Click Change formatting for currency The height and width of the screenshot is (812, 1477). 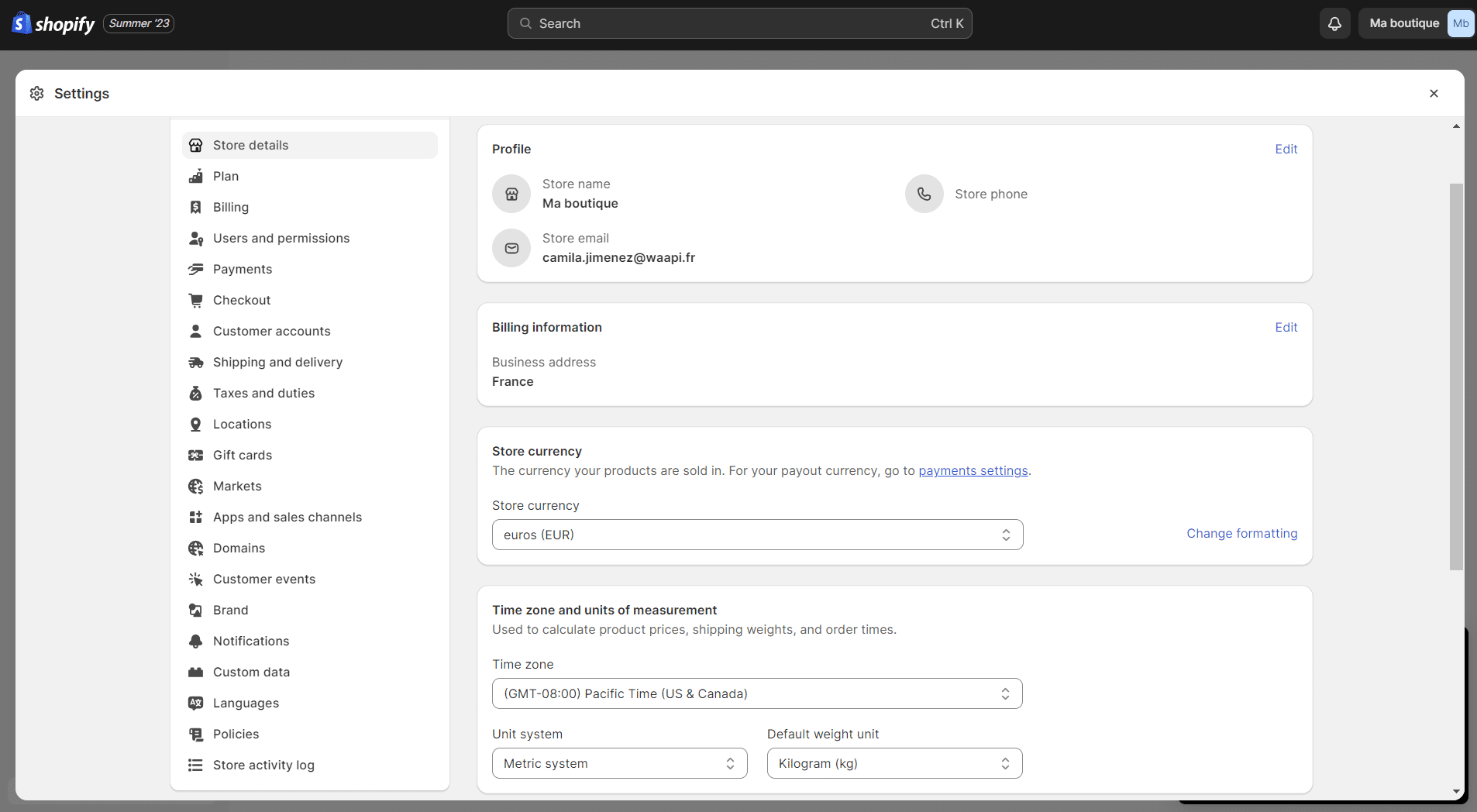[x=1241, y=533]
